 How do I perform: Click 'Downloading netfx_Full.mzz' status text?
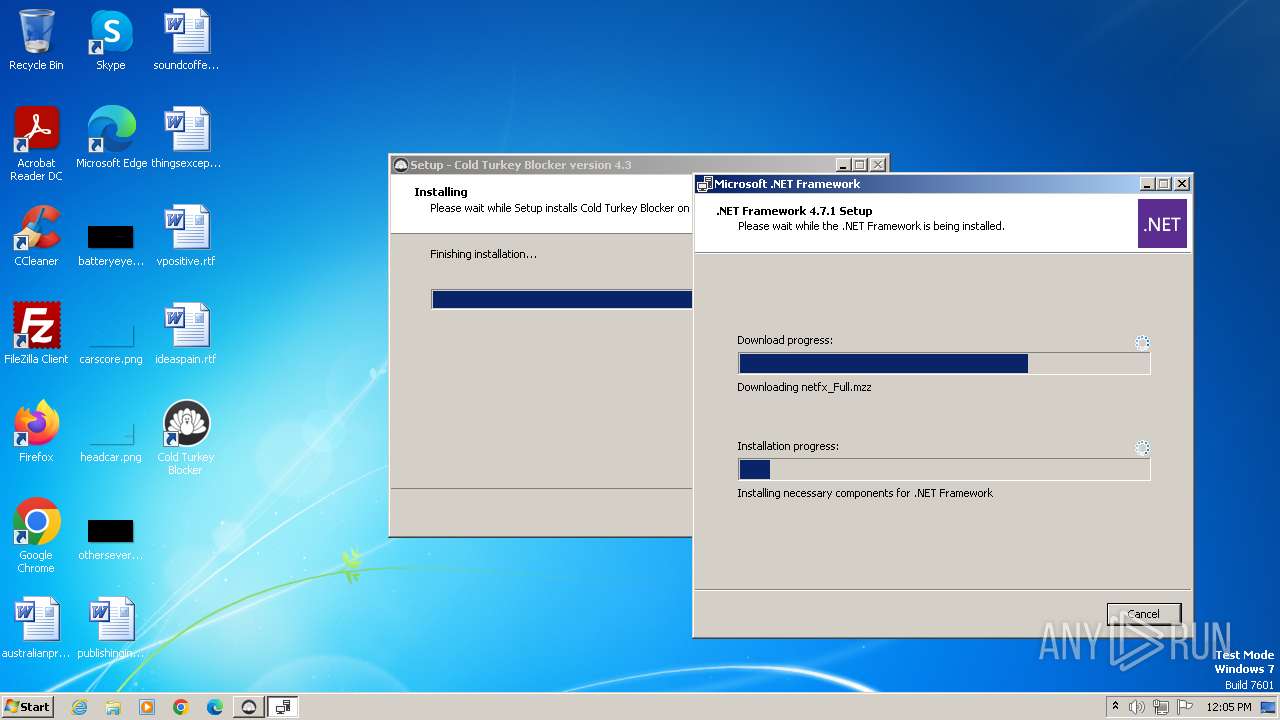click(804, 387)
